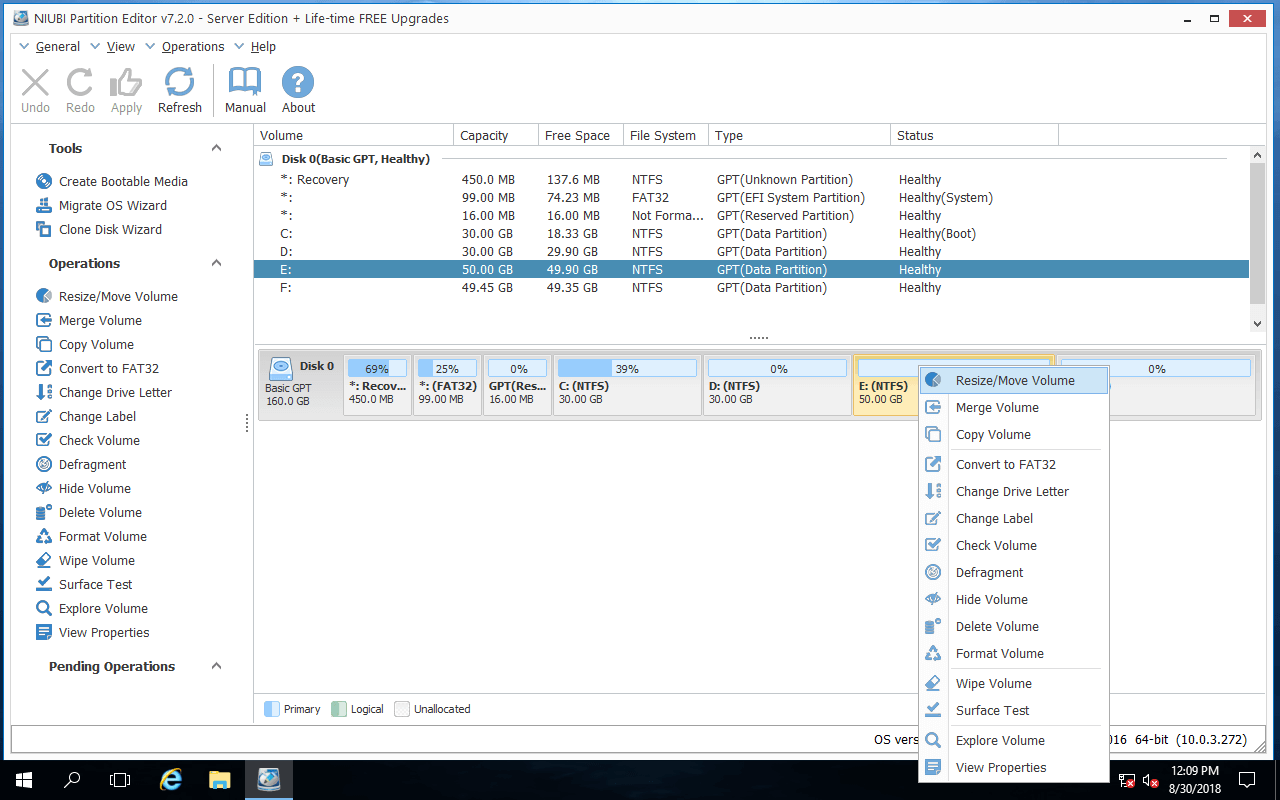
Task: Open Internet Explorer from taskbar
Action: point(171,779)
